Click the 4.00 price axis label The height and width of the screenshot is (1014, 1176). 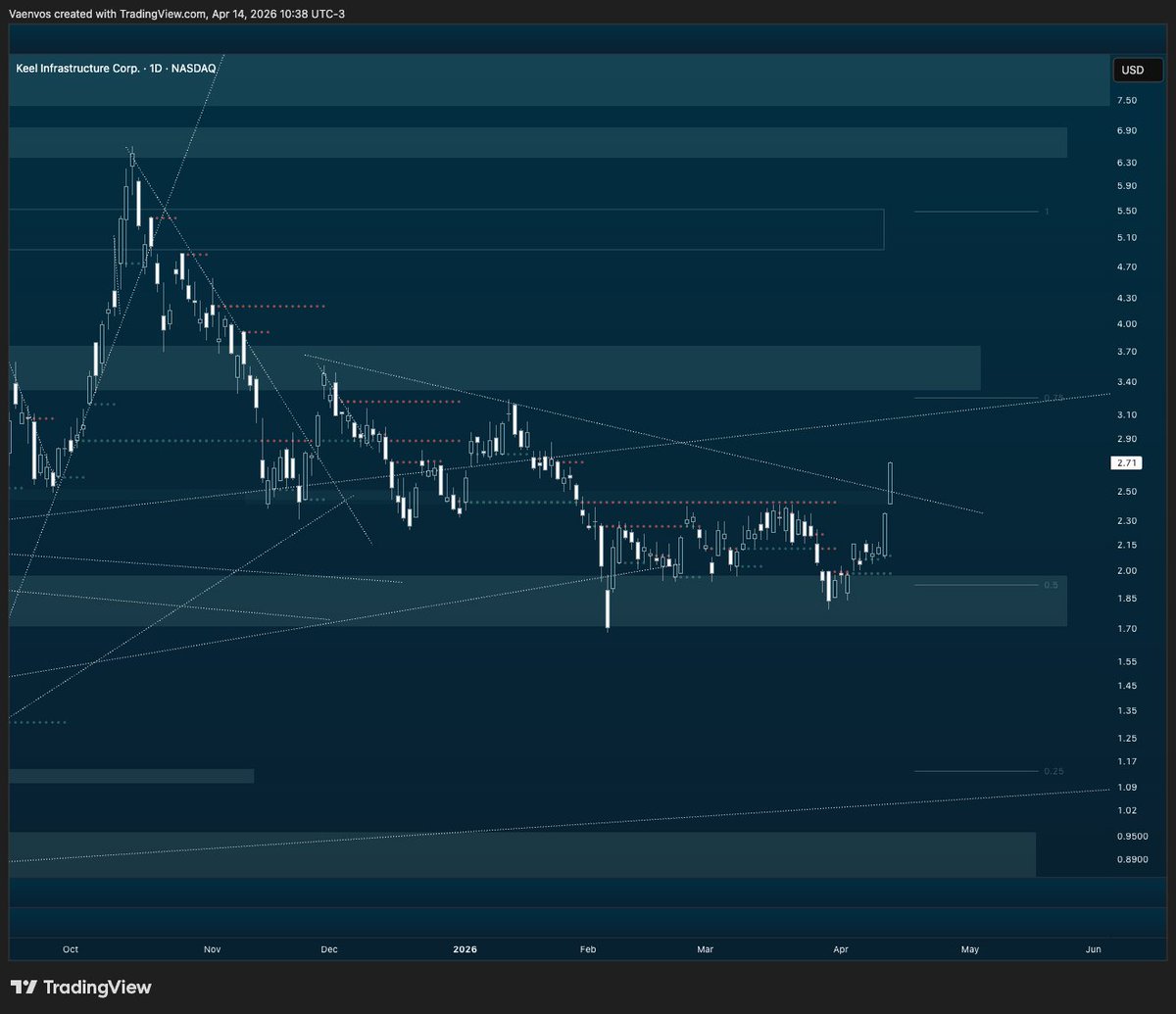(1126, 324)
